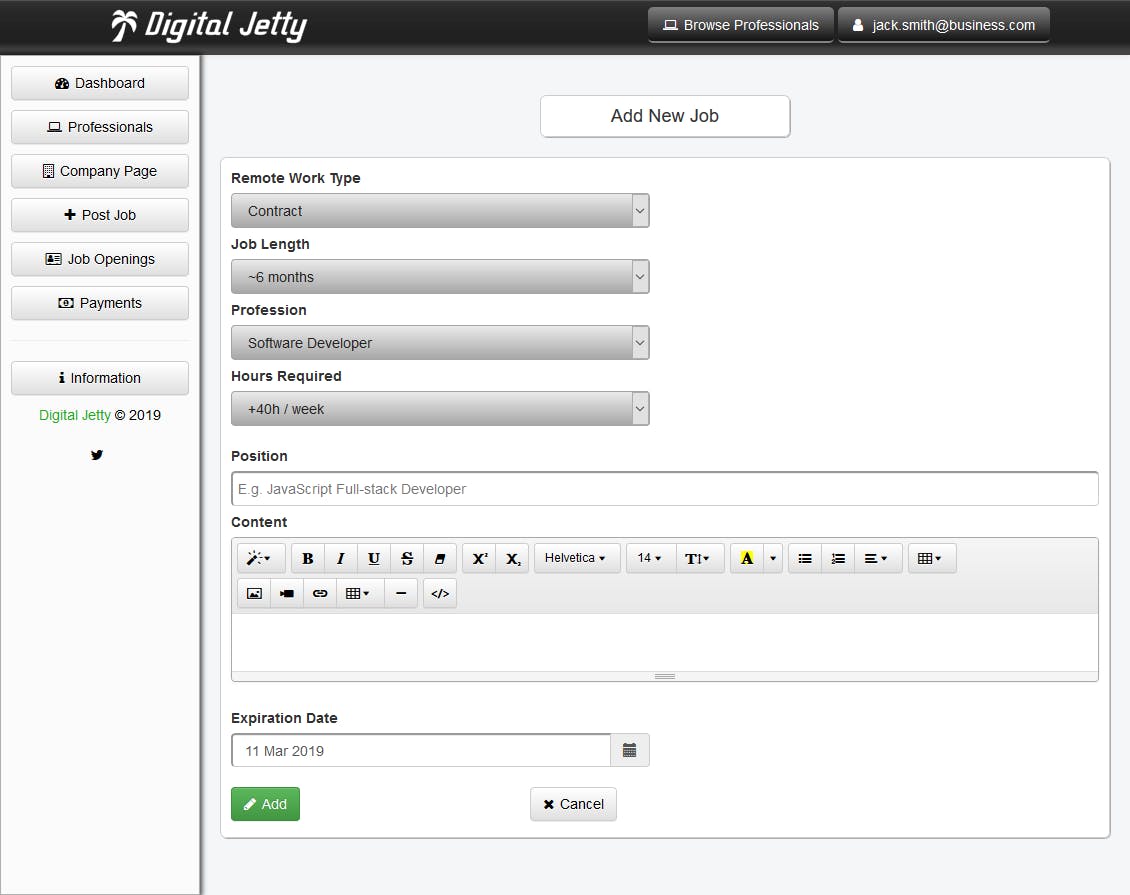
Task: Open the expiration date calendar picker
Action: point(630,750)
